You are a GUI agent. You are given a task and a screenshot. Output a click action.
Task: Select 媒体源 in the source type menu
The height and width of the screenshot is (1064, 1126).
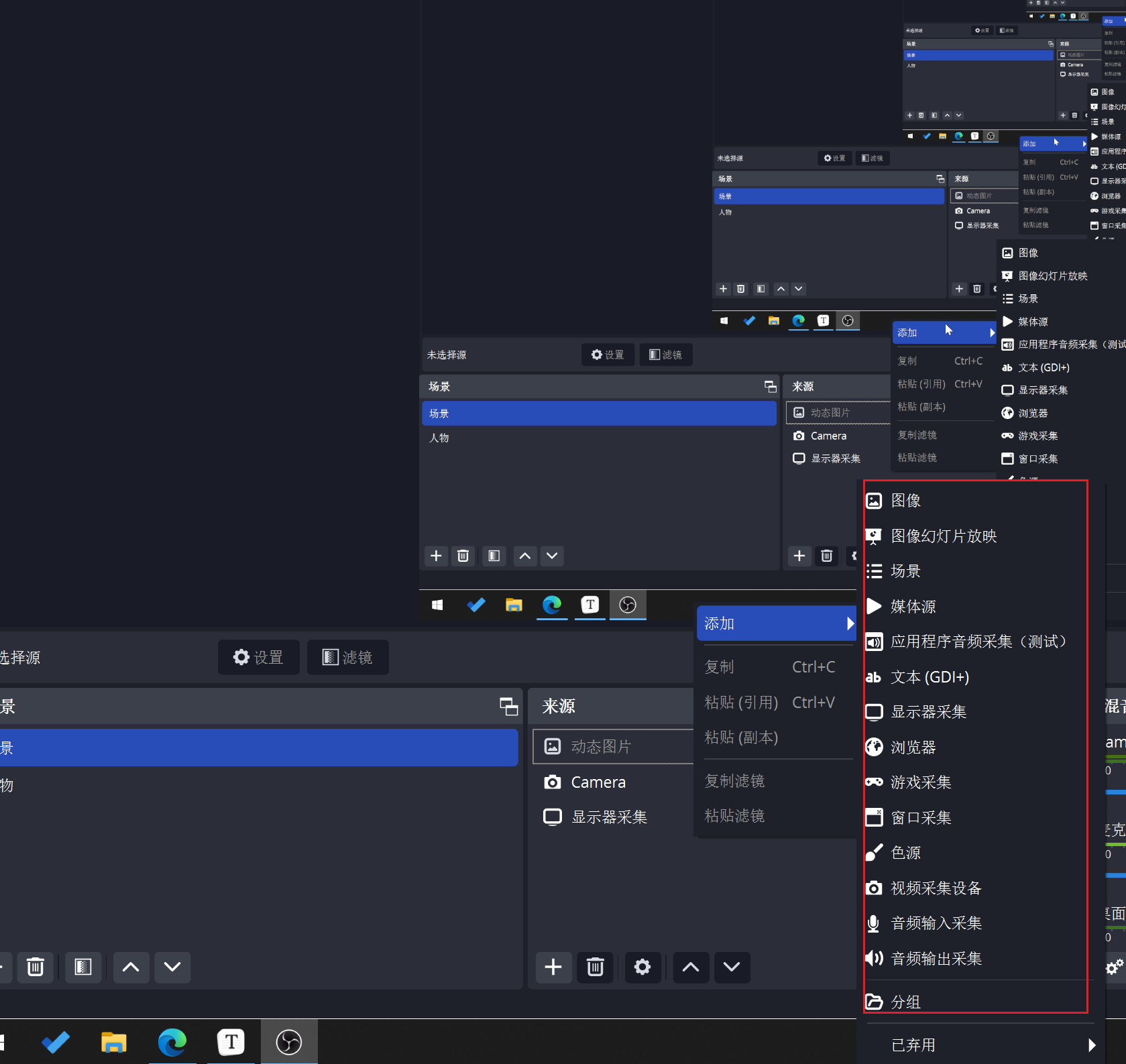tap(913, 606)
